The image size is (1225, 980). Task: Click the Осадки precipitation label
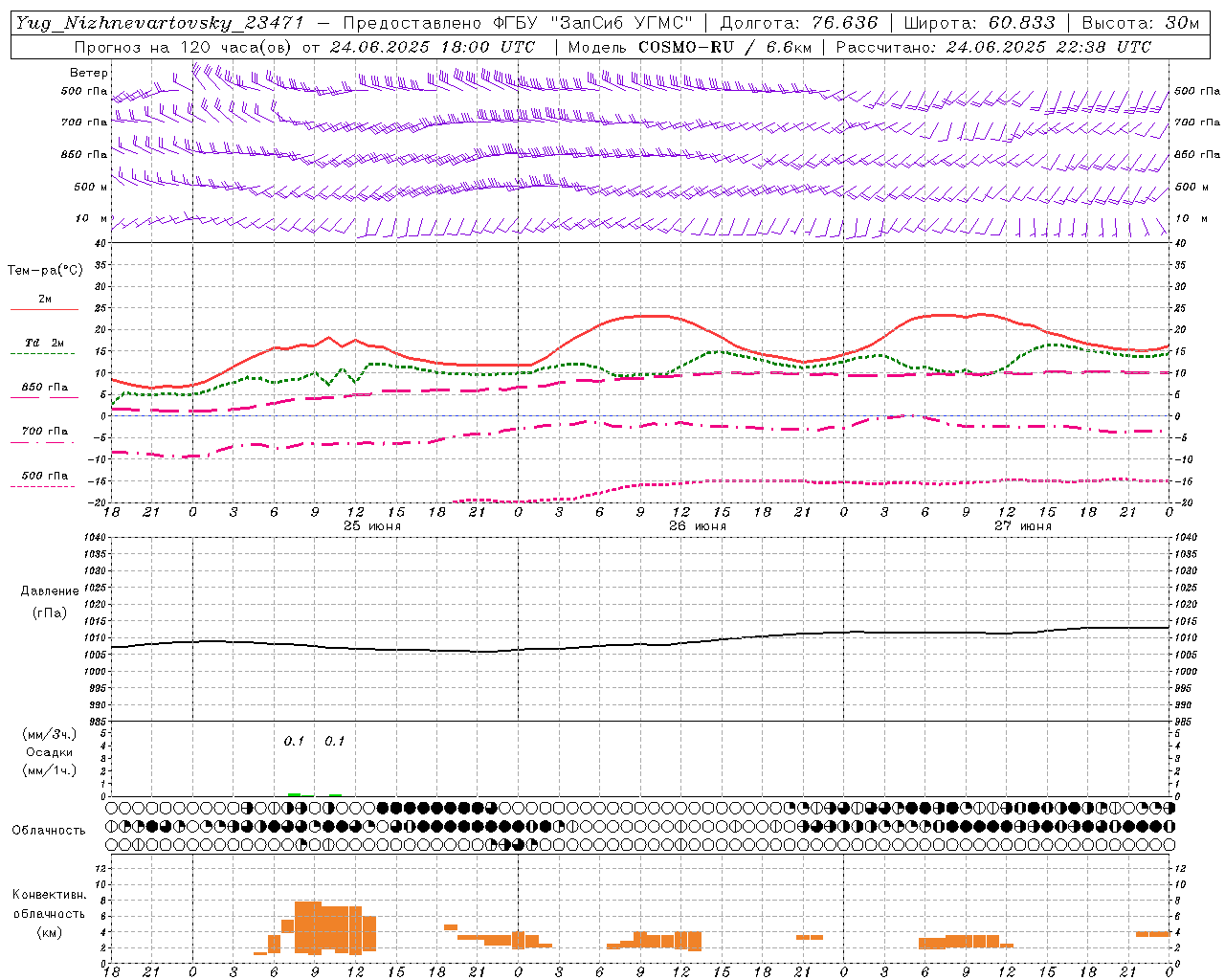pos(50,752)
